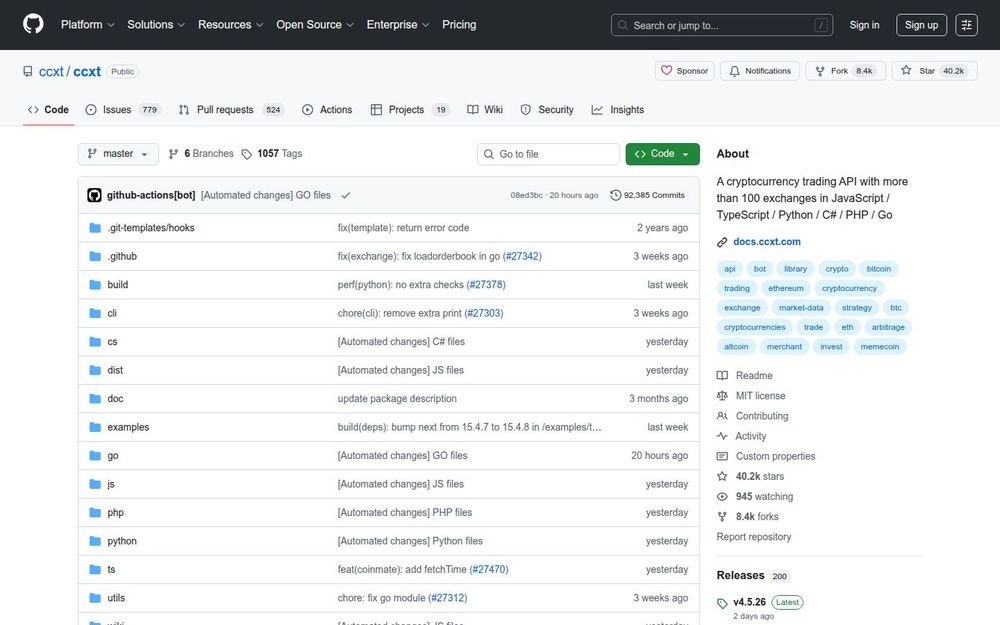Click the link icon beside docs.ccxt.com
The height and width of the screenshot is (625, 1000).
722,242
